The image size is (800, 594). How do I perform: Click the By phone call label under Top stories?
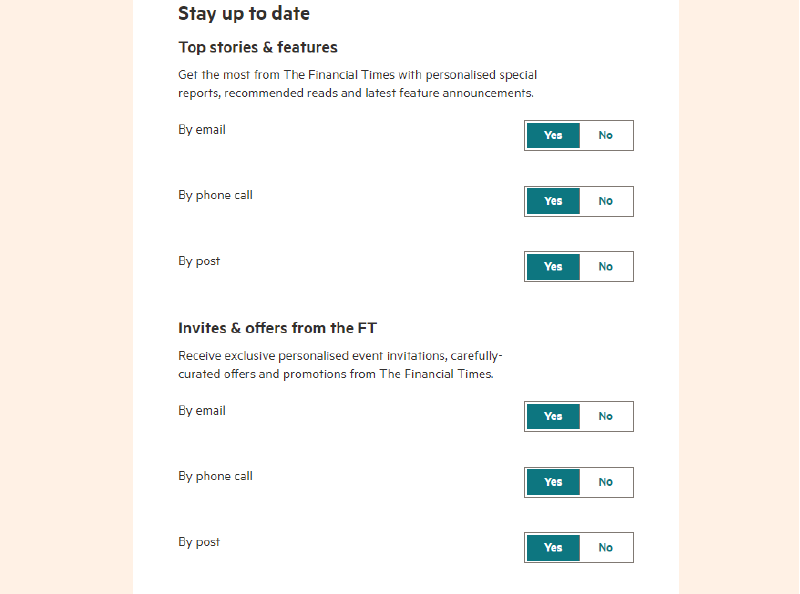pyautogui.click(x=215, y=195)
